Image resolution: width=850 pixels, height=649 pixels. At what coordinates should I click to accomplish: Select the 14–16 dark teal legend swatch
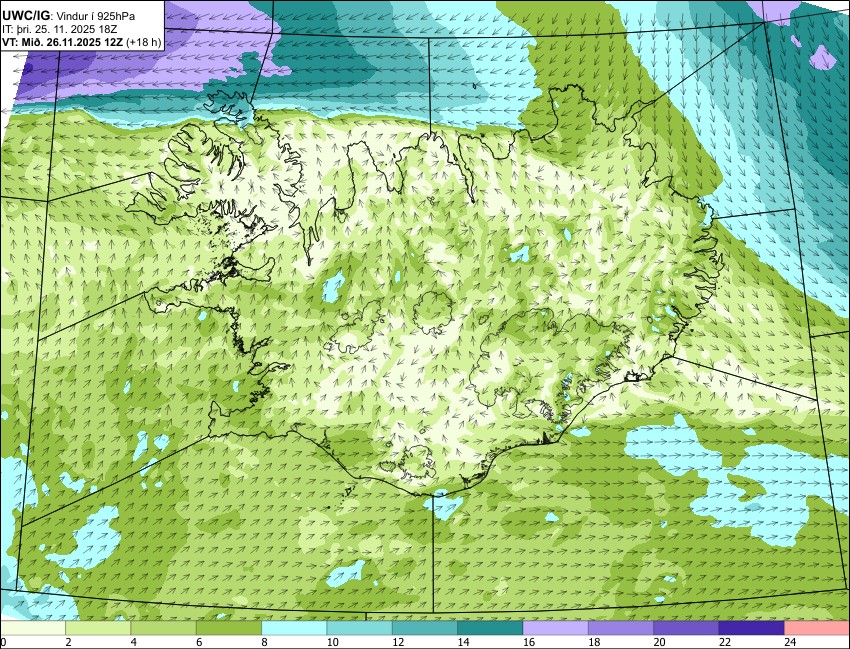pos(490,628)
